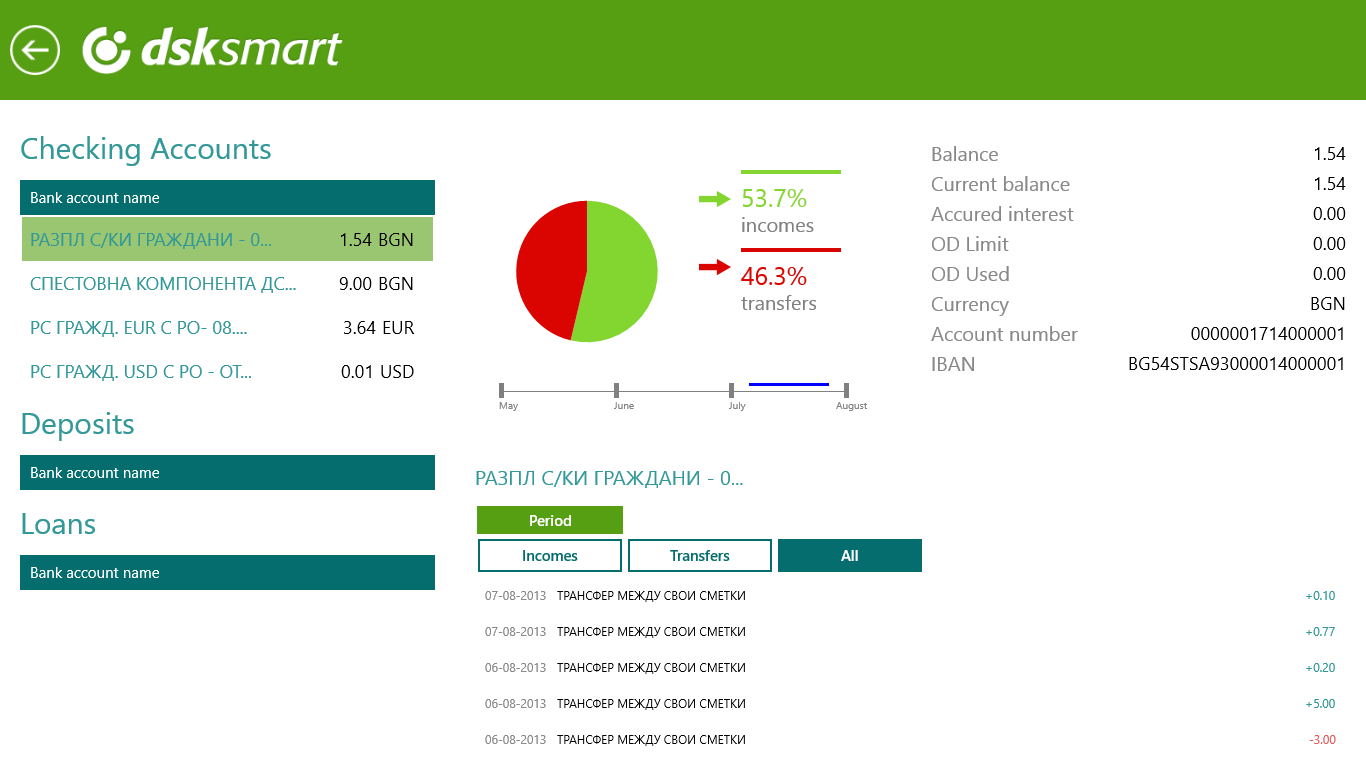Click the 53.7% incomes percentage
Viewport: 1366px width, 768px height.
(774, 198)
